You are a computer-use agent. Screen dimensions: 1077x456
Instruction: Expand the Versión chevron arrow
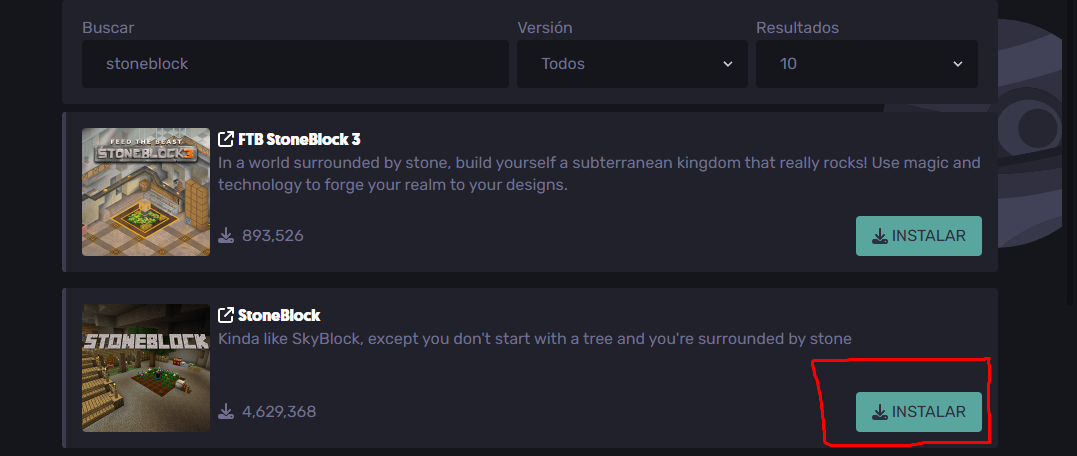(727, 64)
